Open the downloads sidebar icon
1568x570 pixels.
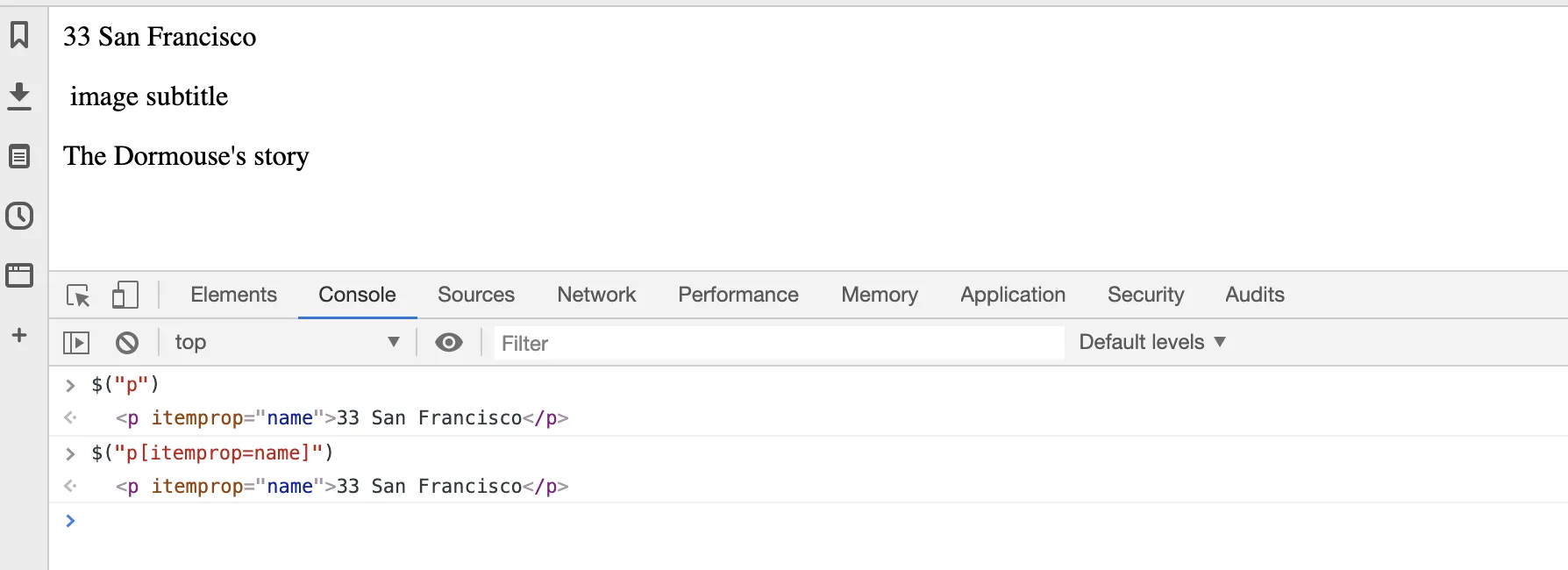pos(19,96)
